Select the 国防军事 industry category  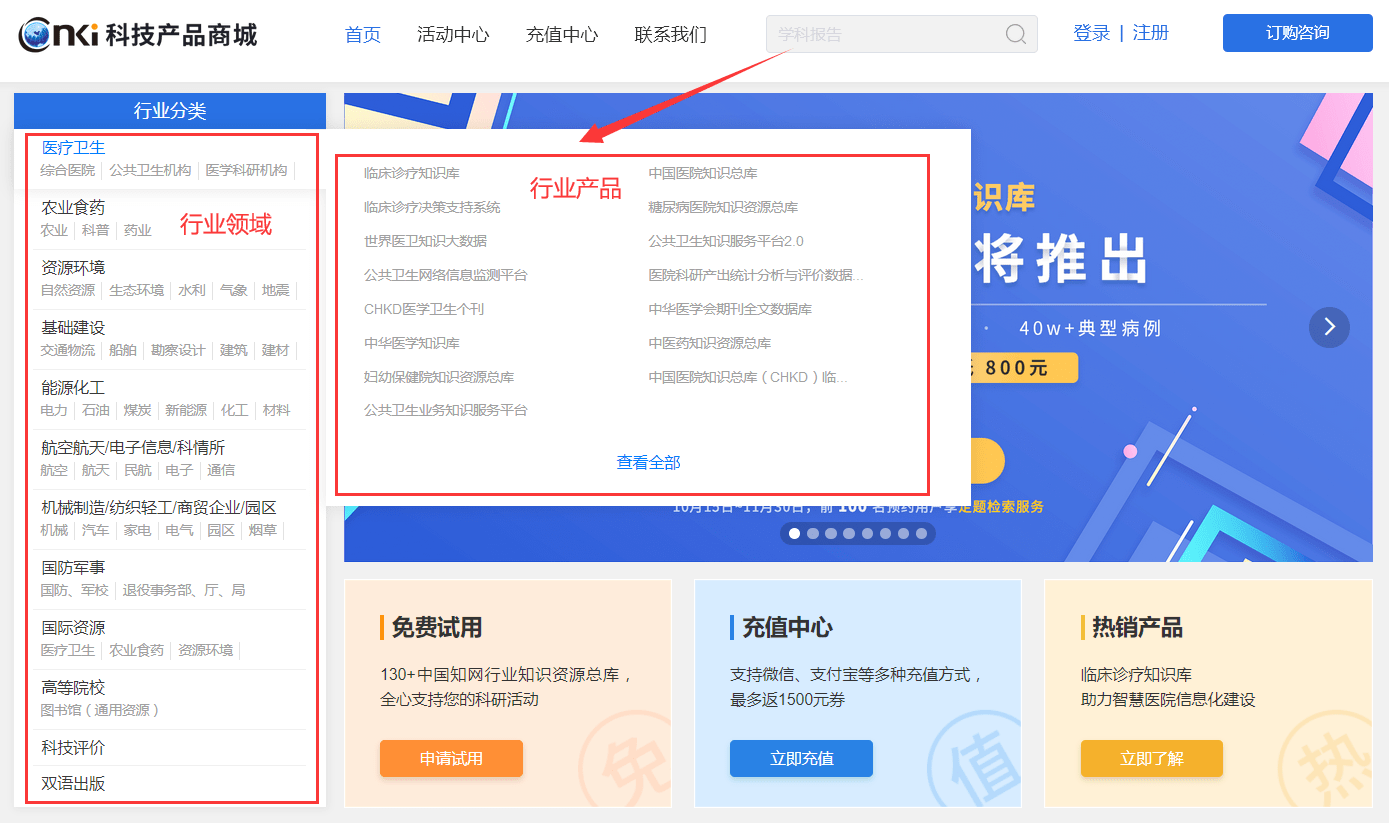tap(73, 568)
